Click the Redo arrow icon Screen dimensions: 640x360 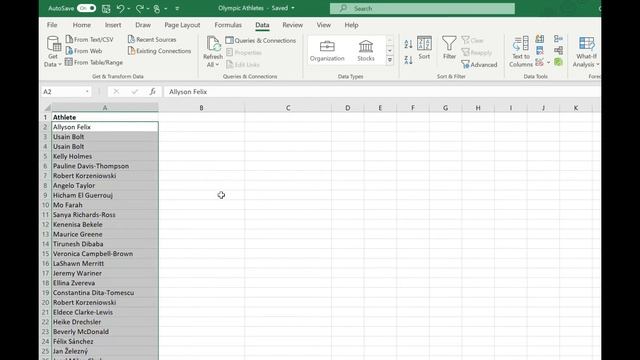[x=139, y=8]
